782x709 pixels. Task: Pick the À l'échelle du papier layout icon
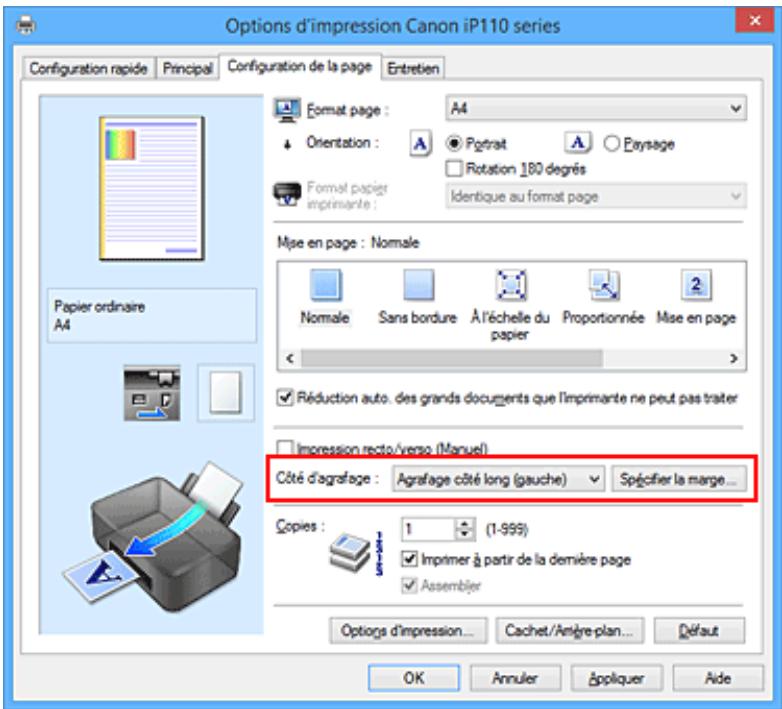point(511,285)
